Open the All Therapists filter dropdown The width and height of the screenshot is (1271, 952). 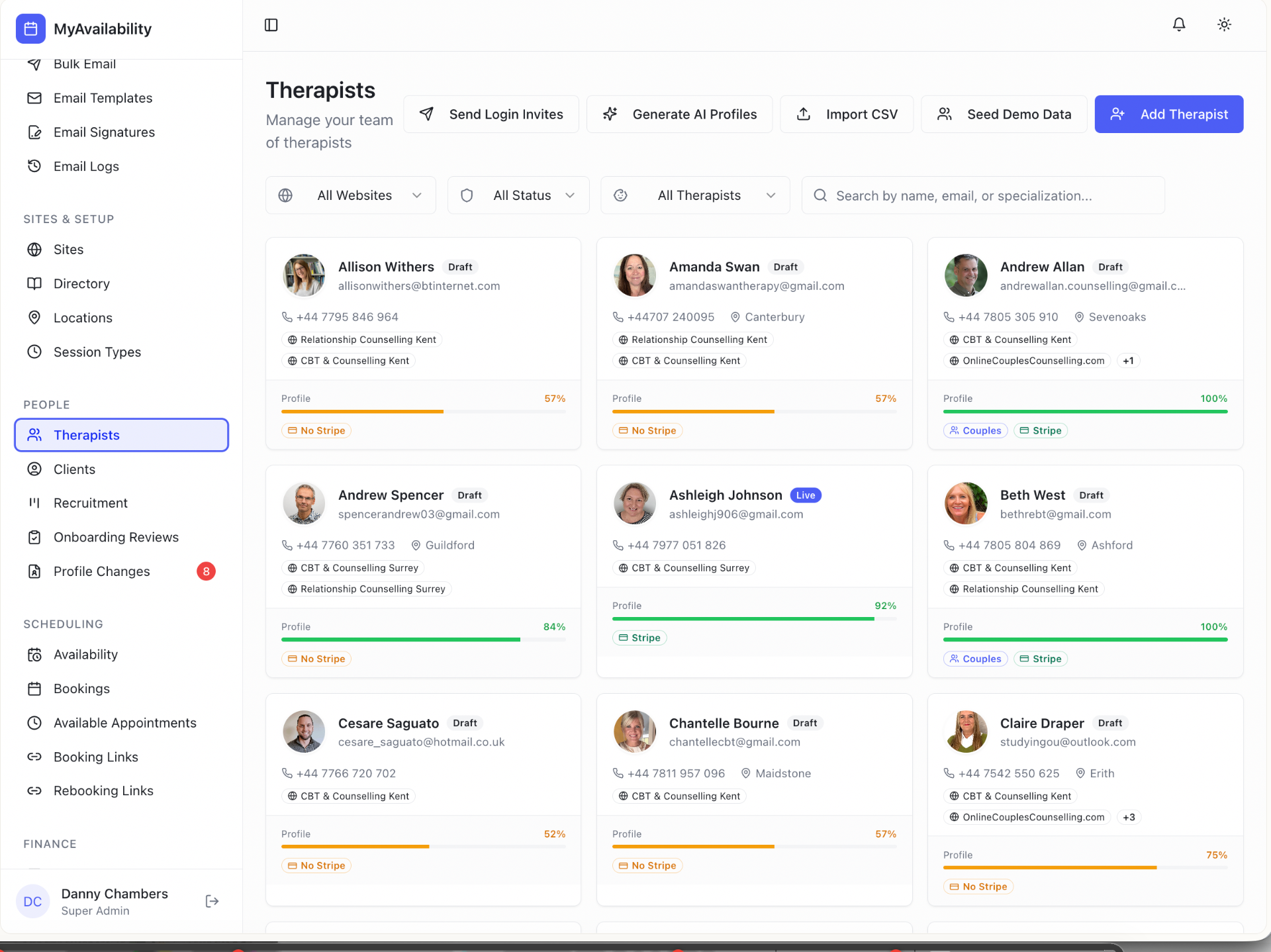pyautogui.click(x=695, y=195)
